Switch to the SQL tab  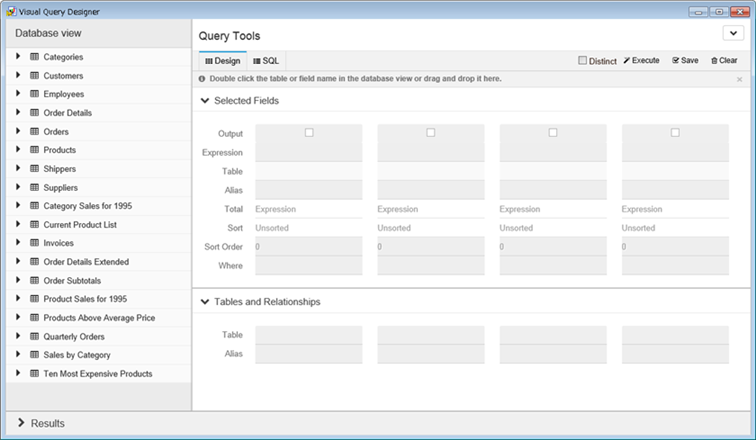266,61
